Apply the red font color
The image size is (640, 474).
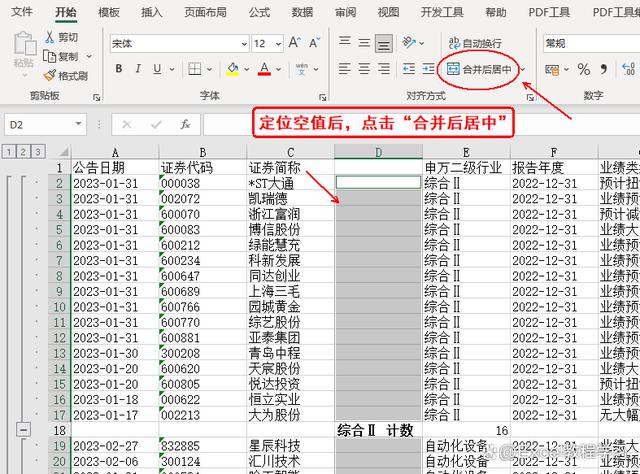(264, 69)
